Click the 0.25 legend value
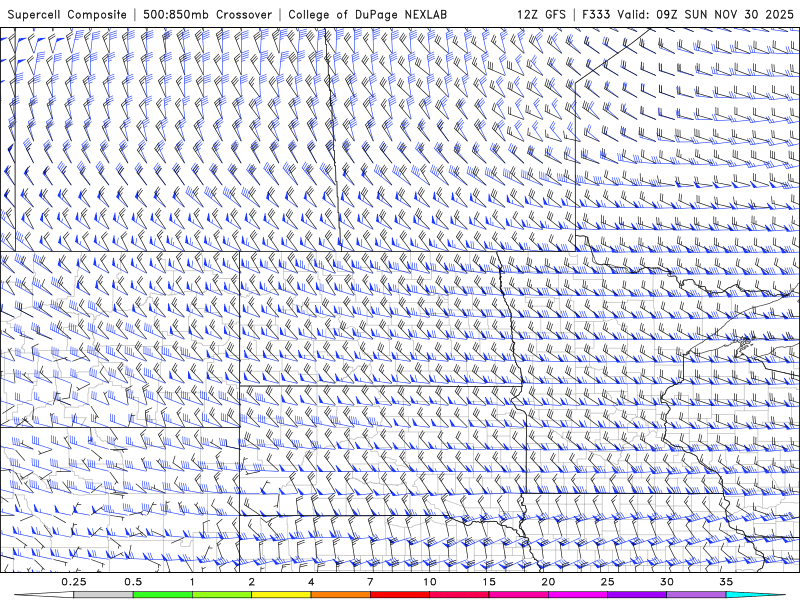This screenshot has height=600, width=800. [x=74, y=582]
